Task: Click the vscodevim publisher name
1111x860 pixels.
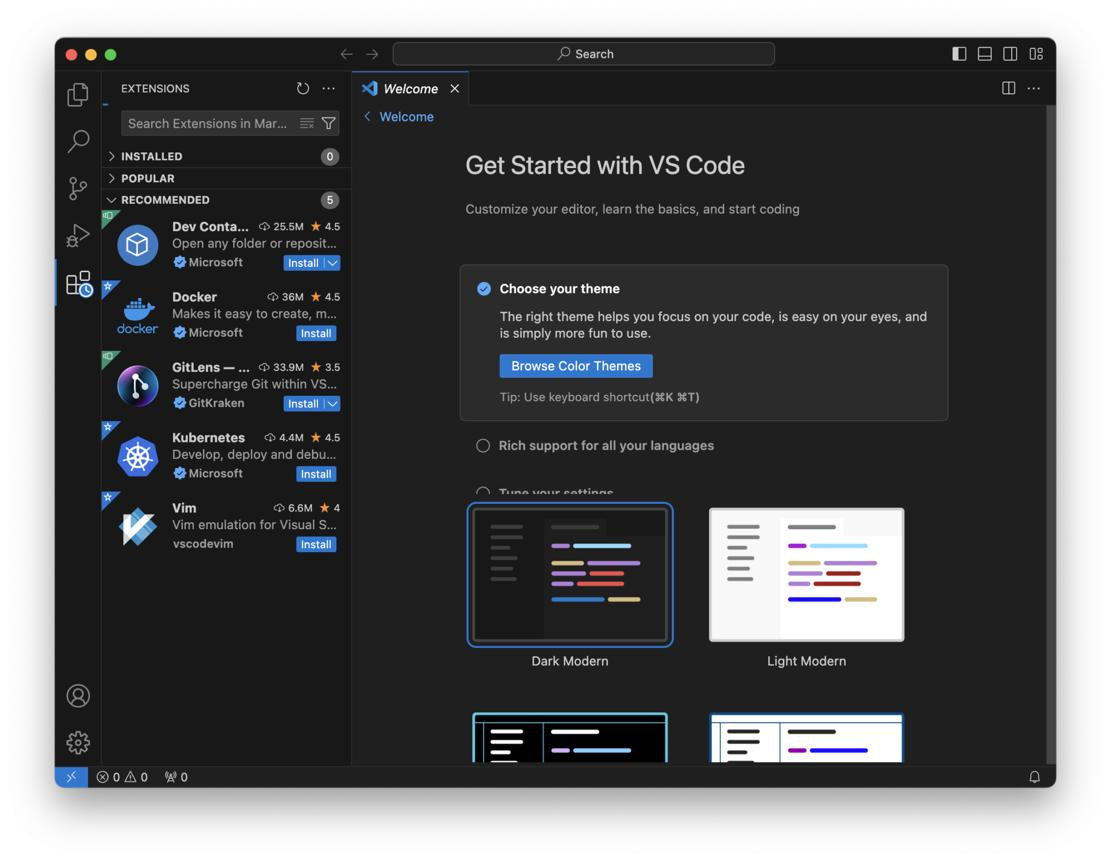Action: [x=203, y=544]
